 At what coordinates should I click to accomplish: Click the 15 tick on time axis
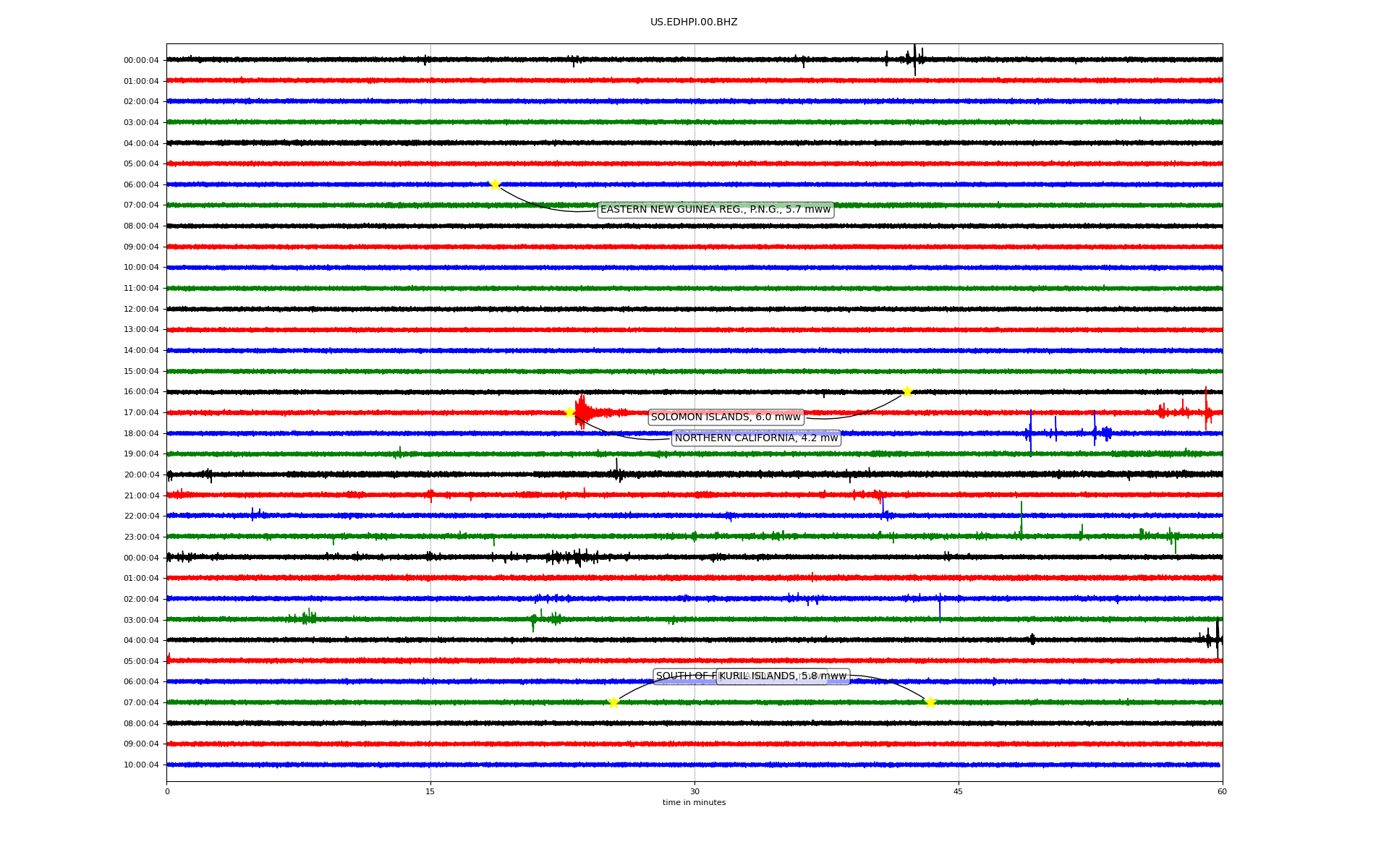(430, 791)
